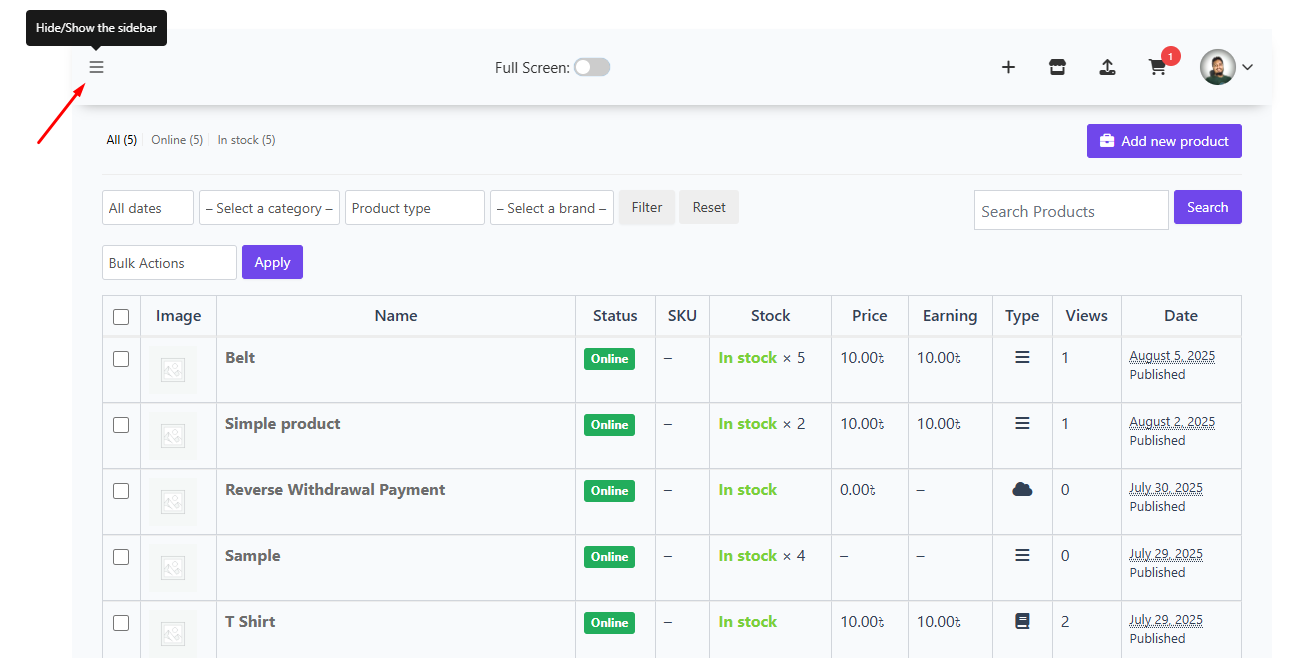Open the Belt product link

(240, 357)
